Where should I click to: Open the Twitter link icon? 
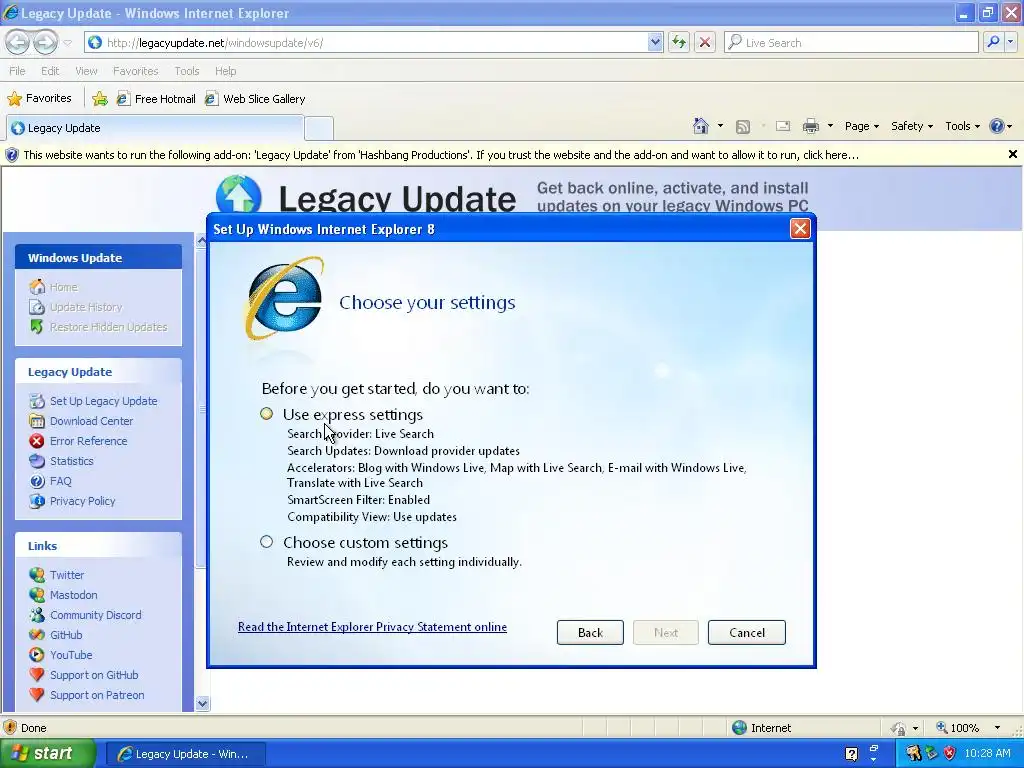point(37,575)
